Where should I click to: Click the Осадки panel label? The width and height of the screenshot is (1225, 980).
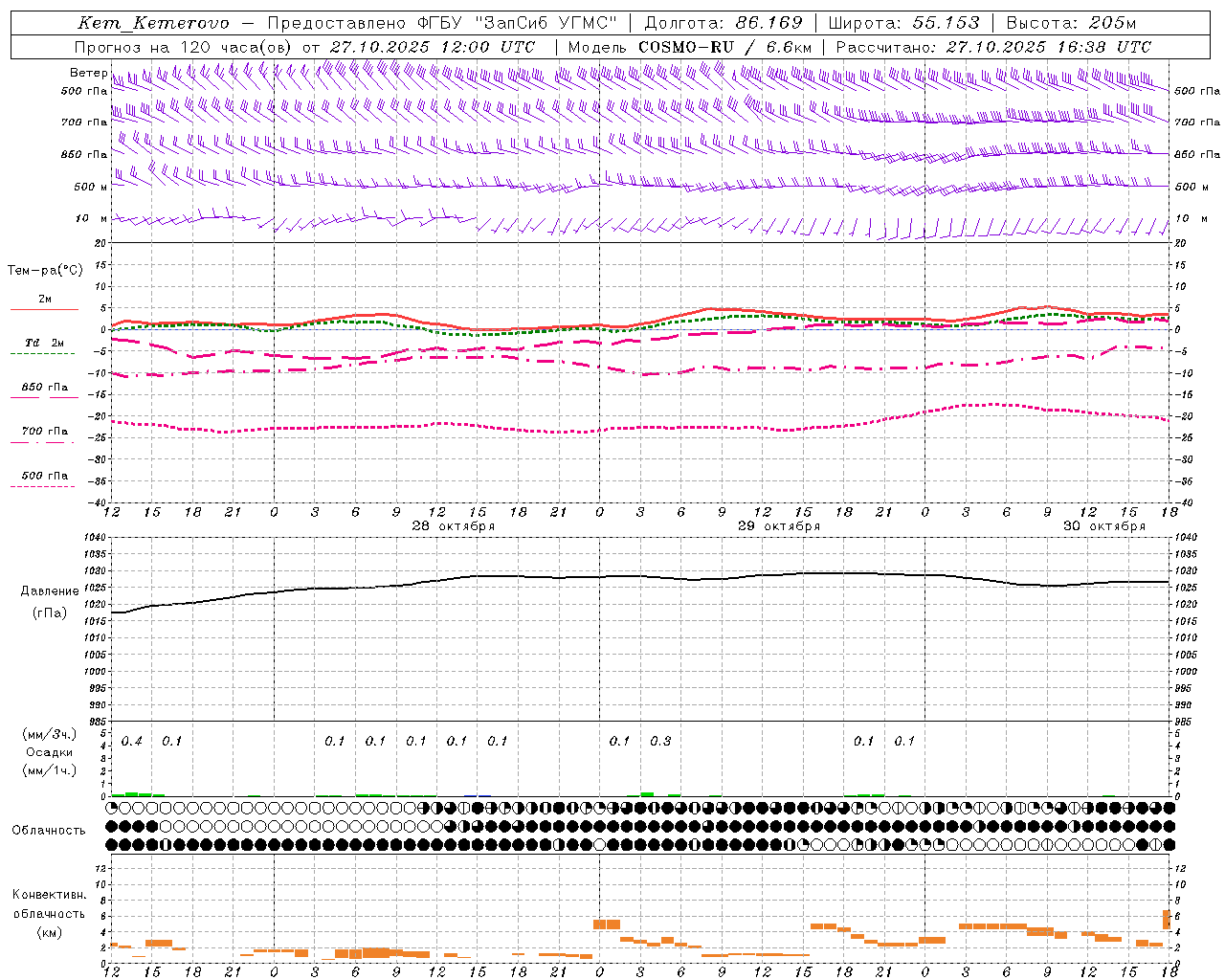click(x=50, y=752)
